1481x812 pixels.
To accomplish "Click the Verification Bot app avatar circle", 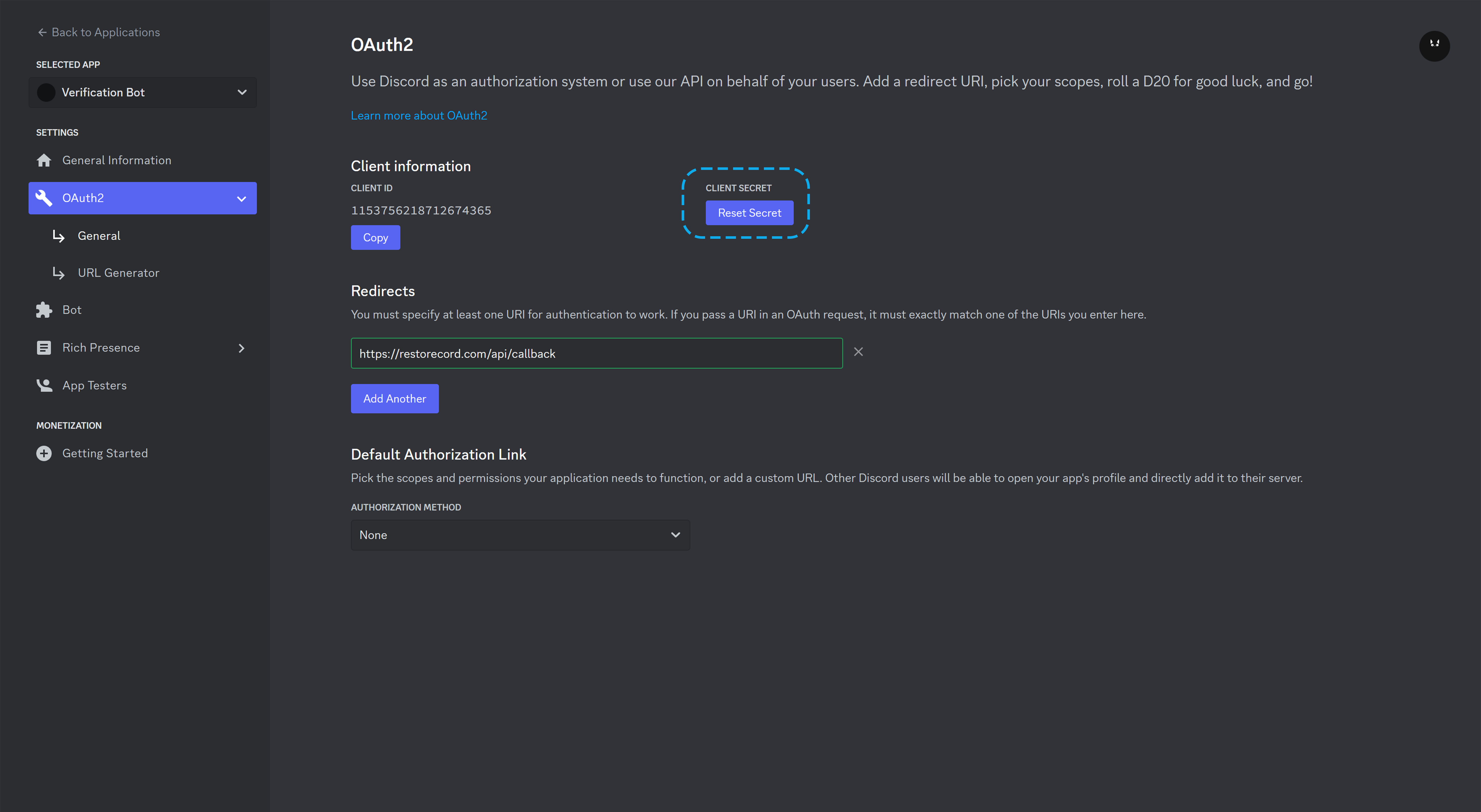I will pos(46,93).
